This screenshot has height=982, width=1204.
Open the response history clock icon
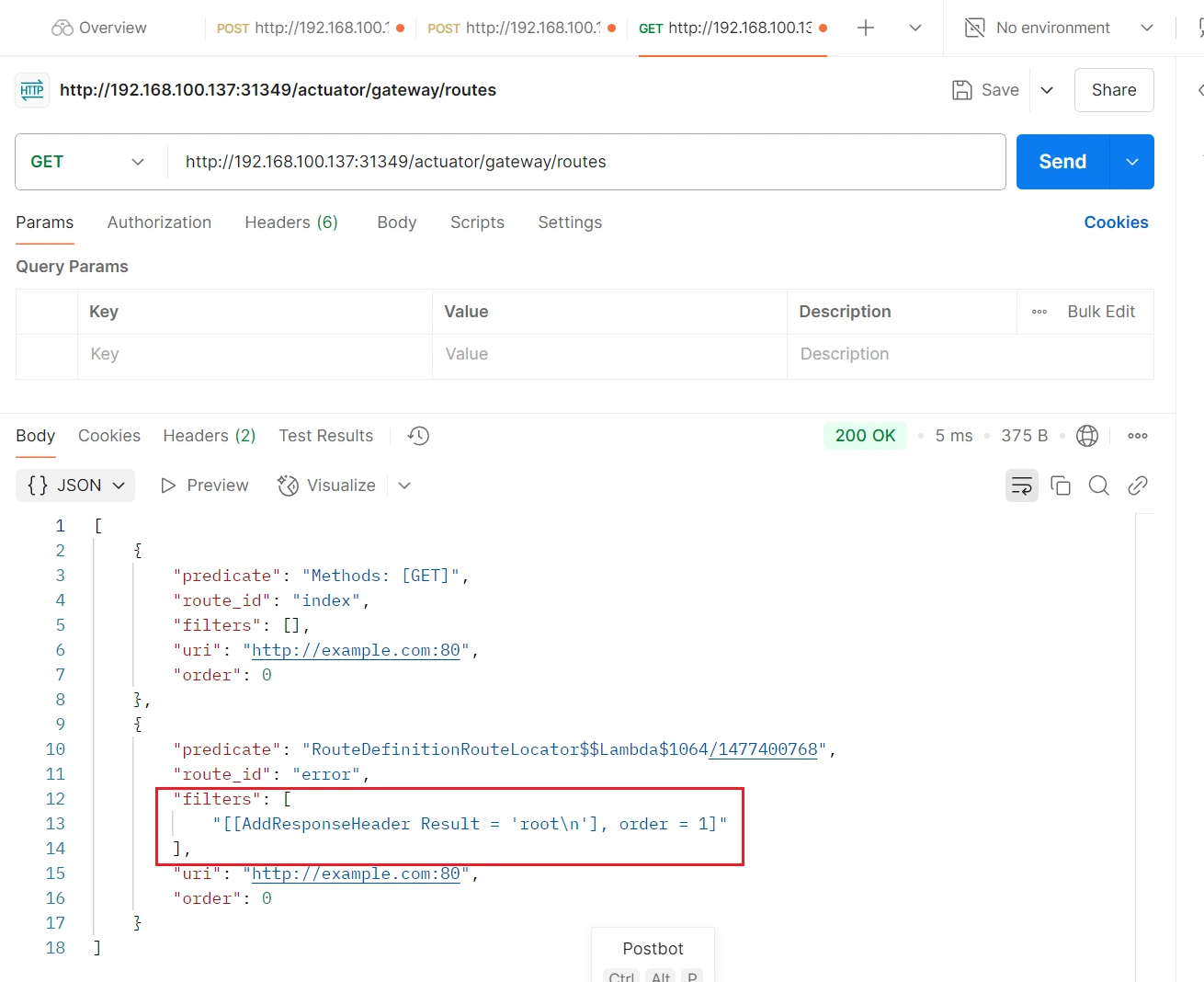coord(418,436)
